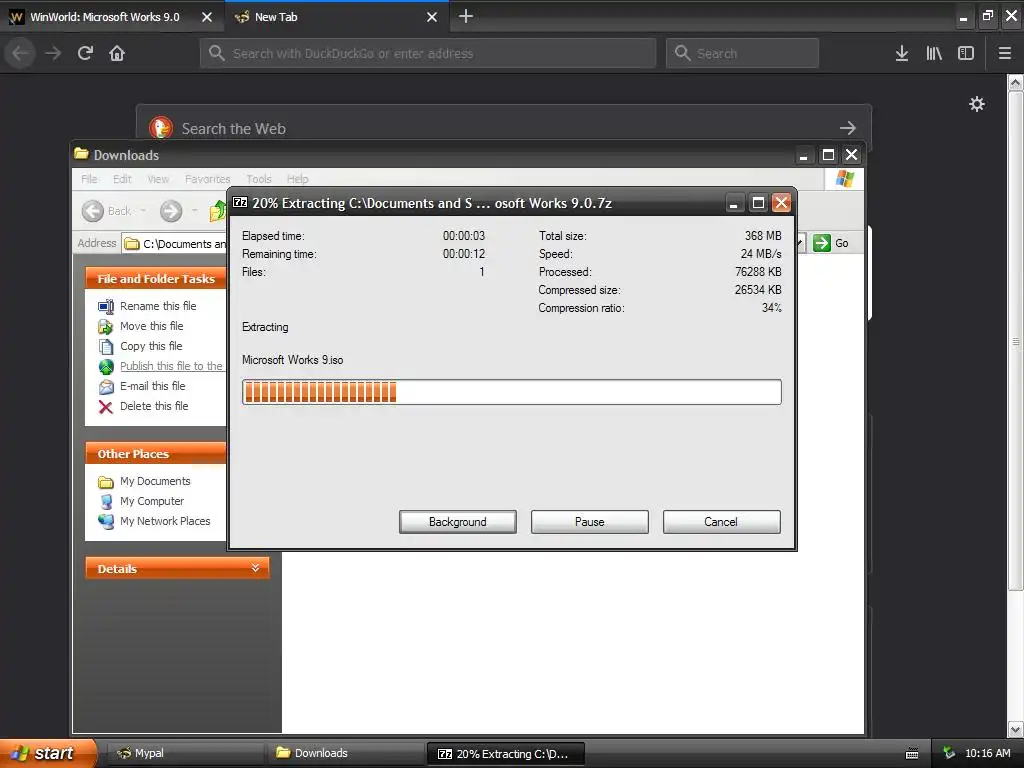Focus the DuckDuckGo address bar
Viewport: 1024px width, 768px height.
coord(428,53)
